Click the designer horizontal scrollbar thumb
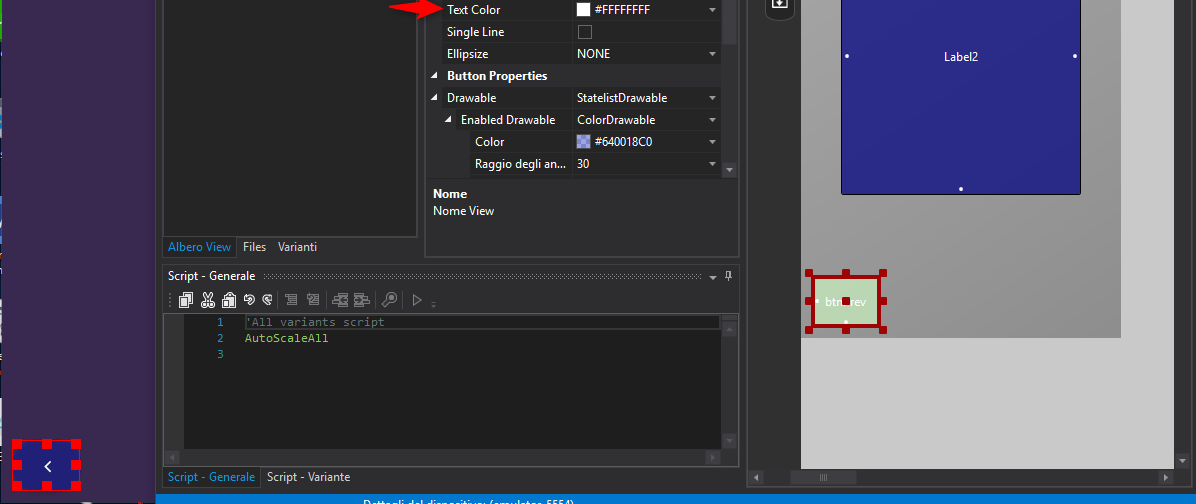Viewport: 1196px width, 504px height. (x=823, y=477)
